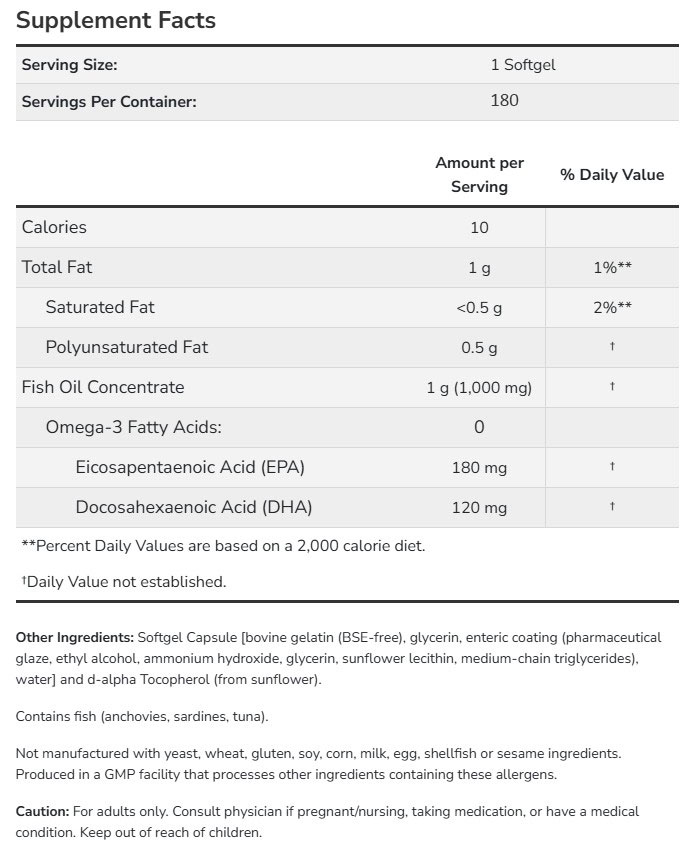Click the 1%** Total Fat daily value

[x=612, y=267]
